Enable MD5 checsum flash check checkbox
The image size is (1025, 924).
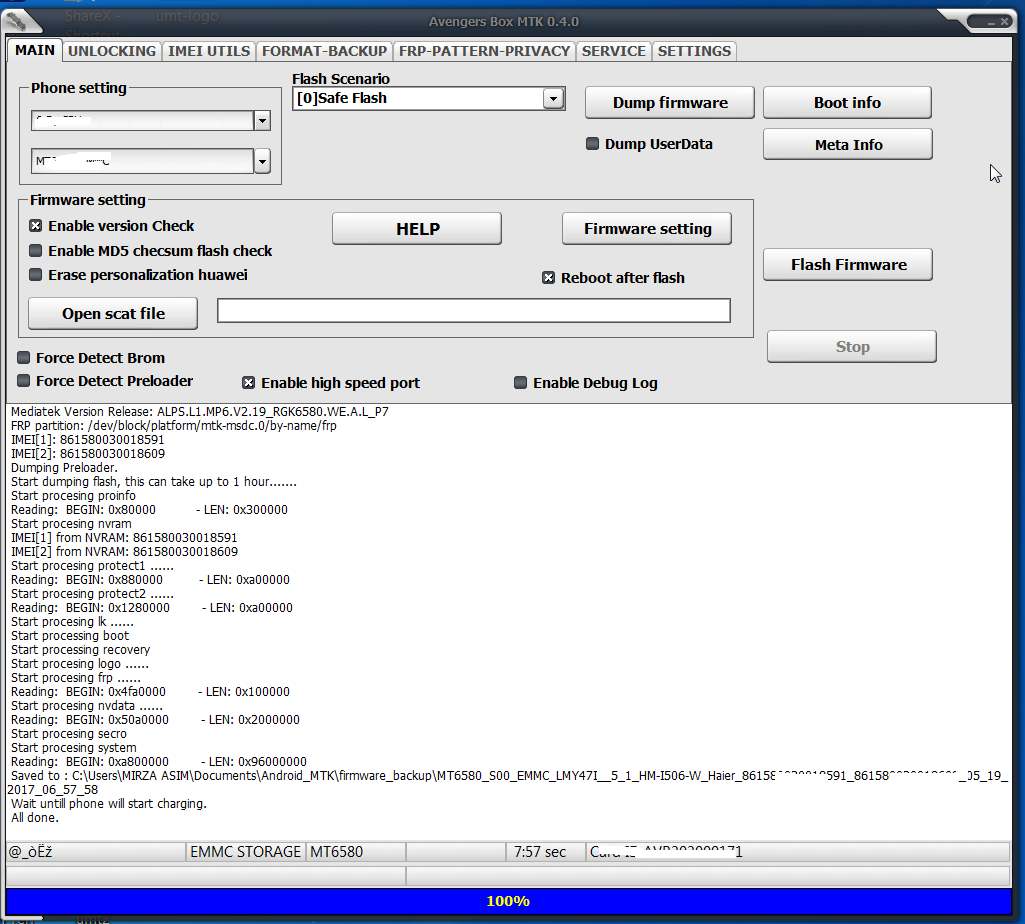(36, 250)
